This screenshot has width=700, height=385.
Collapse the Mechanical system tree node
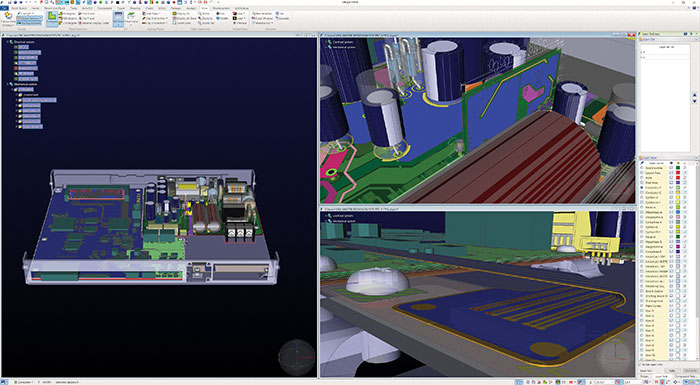click(7, 84)
